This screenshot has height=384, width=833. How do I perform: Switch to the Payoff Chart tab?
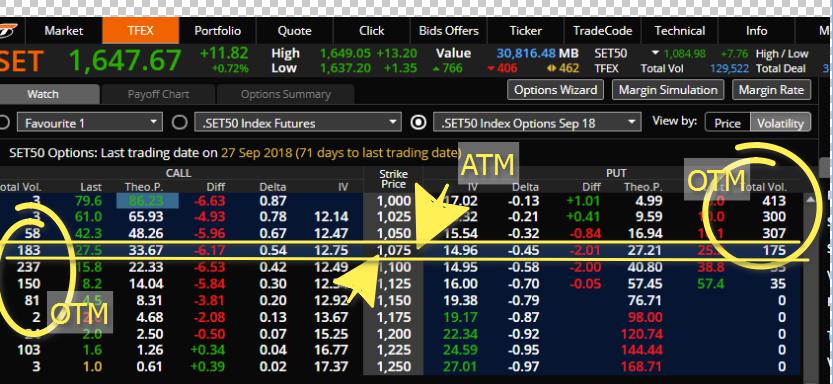pos(158,95)
